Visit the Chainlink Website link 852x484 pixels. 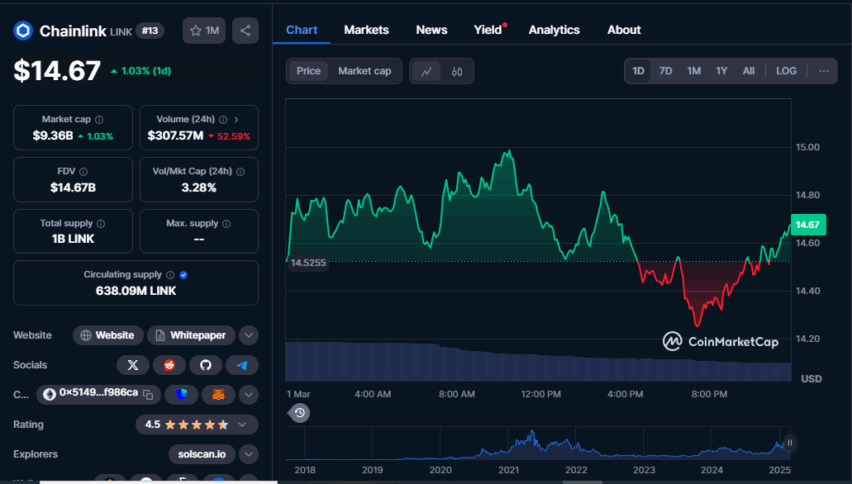coord(108,336)
